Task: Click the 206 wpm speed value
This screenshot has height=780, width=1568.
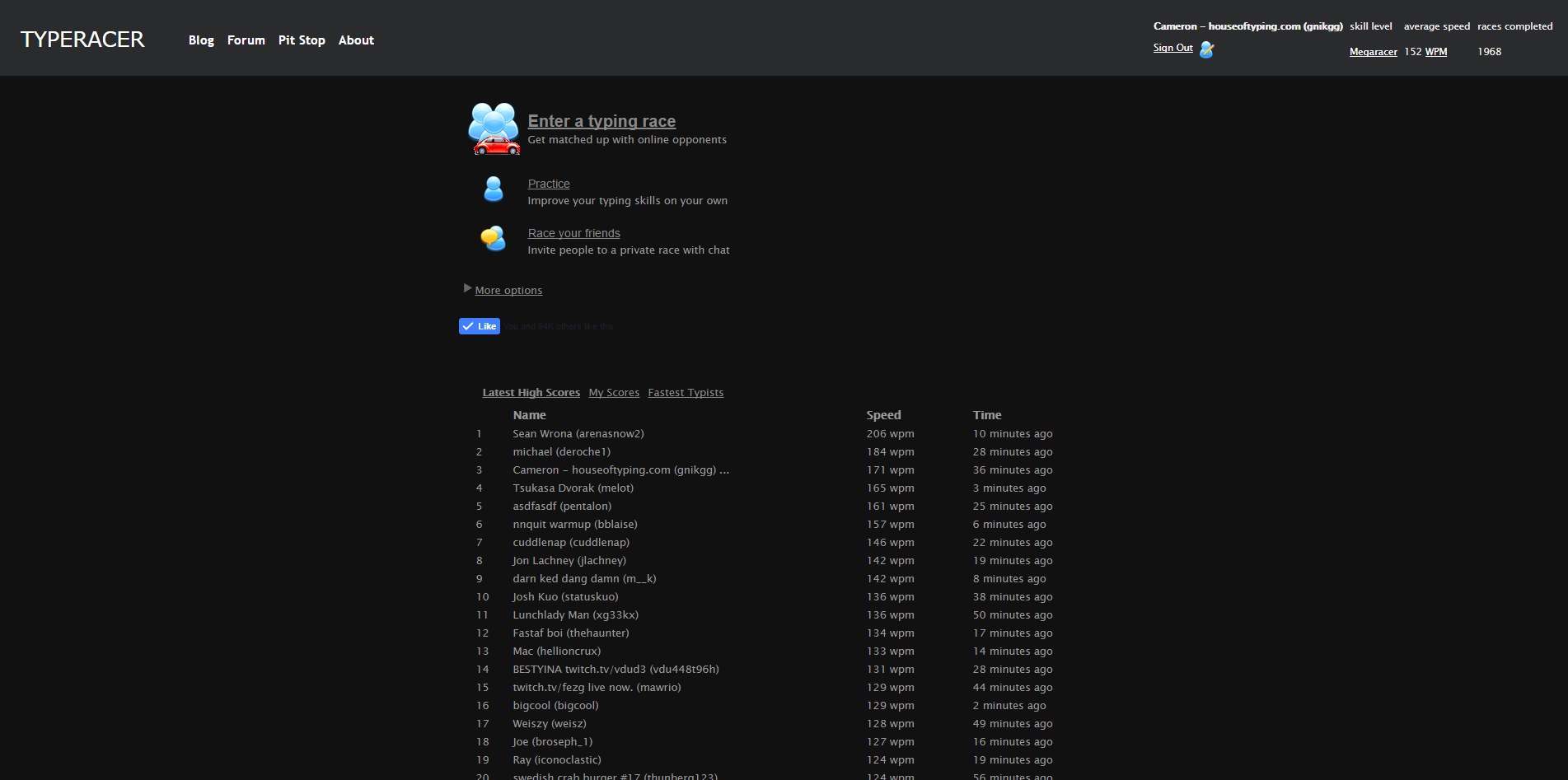Action: pyautogui.click(x=891, y=434)
